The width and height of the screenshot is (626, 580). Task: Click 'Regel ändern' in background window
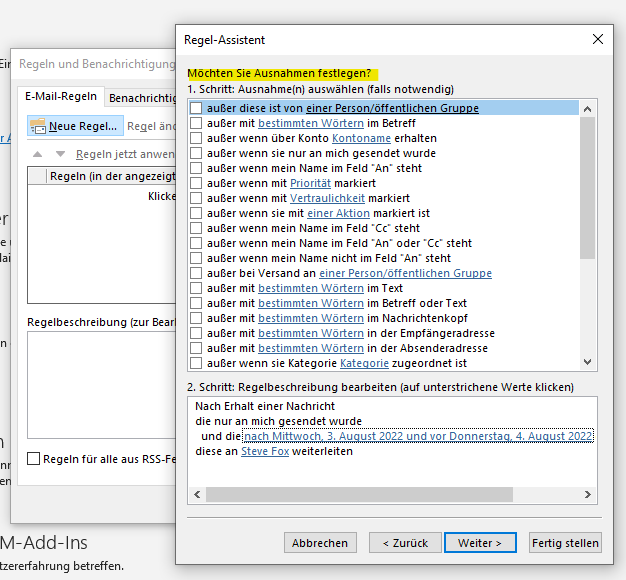[151, 126]
